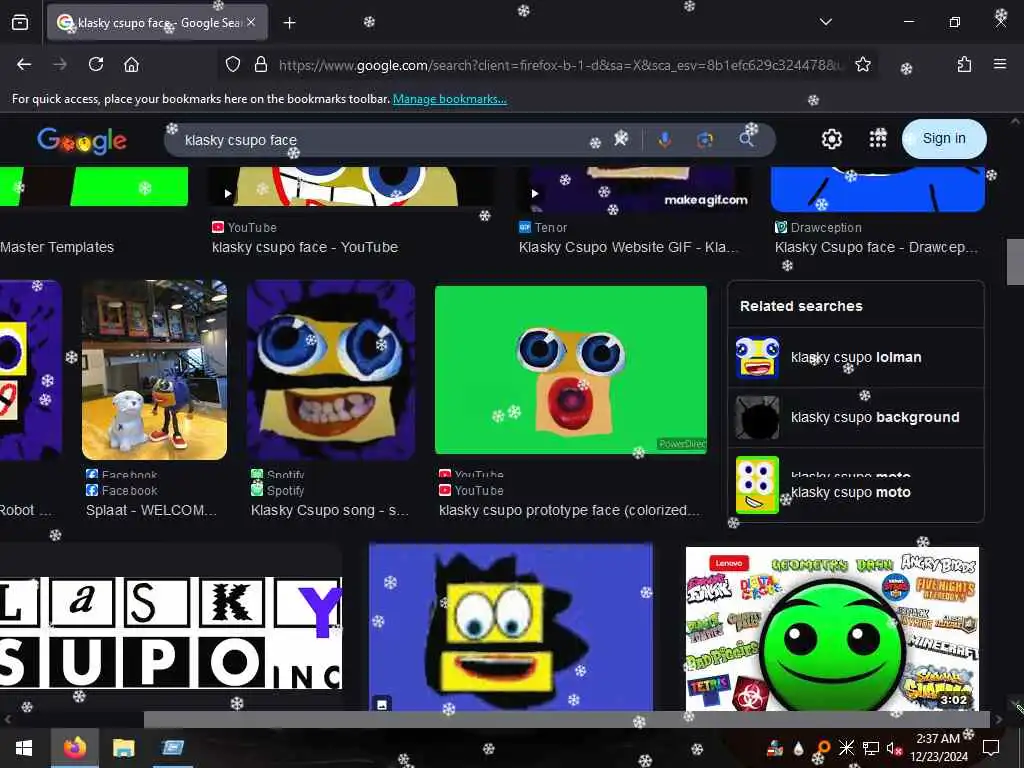Open Klasky Csupo face Drawception result
1024x768 pixels.
coord(876,248)
